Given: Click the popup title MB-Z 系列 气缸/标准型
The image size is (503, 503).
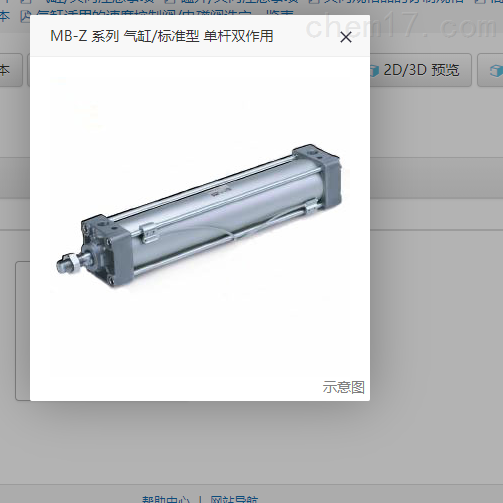Looking at the screenshot, I should tap(162, 36).
